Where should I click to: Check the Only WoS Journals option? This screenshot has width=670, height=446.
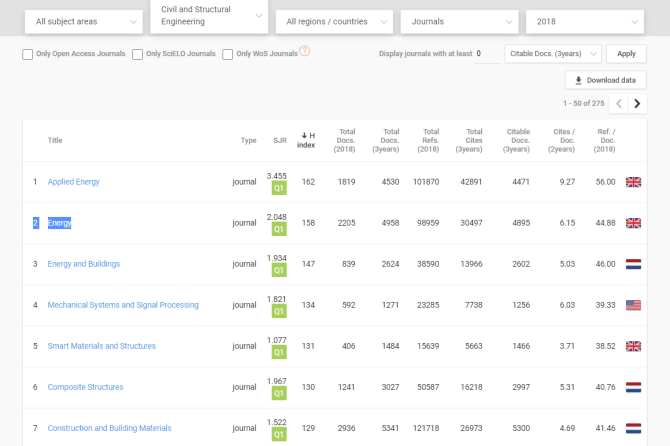click(x=228, y=54)
